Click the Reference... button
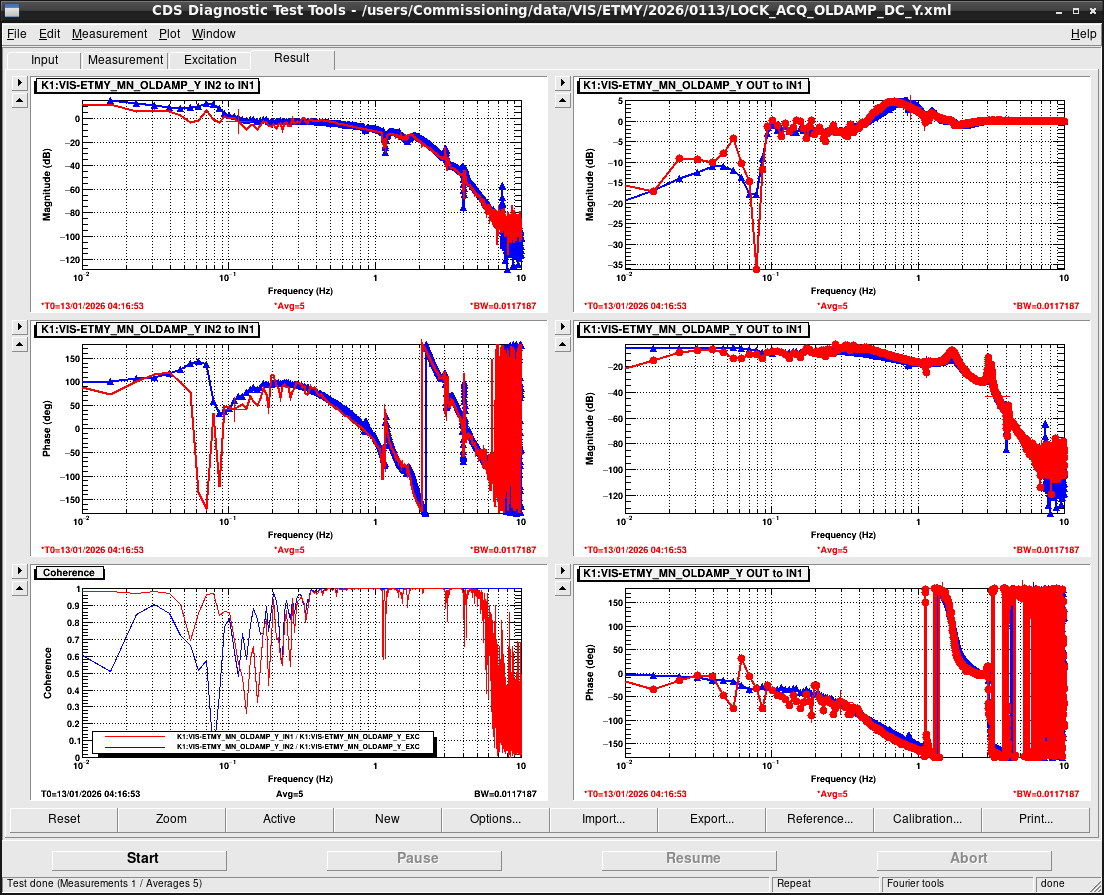Image resolution: width=1104 pixels, height=895 pixels. coord(820,819)
